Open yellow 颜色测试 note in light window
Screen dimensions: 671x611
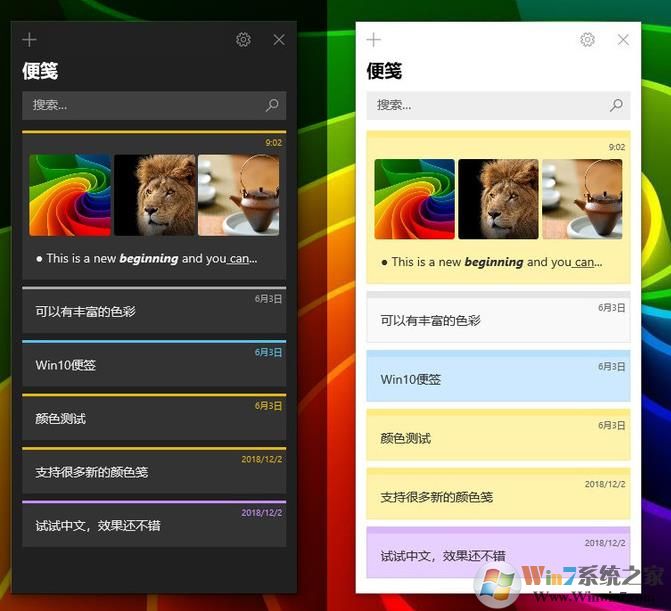498,434
